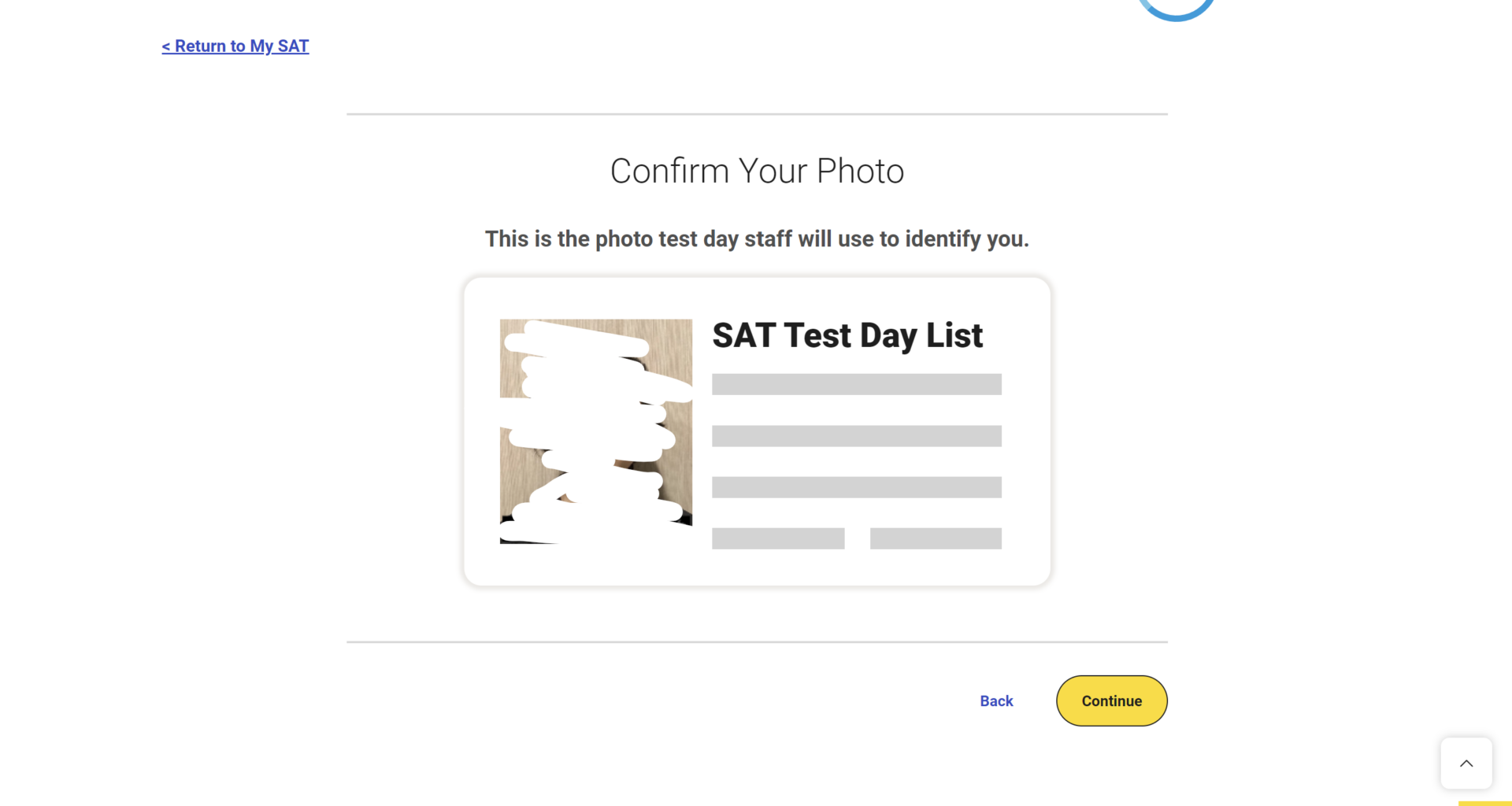
Task: Click the less-than arrow before Return
Action: click(x=166, y=46)
